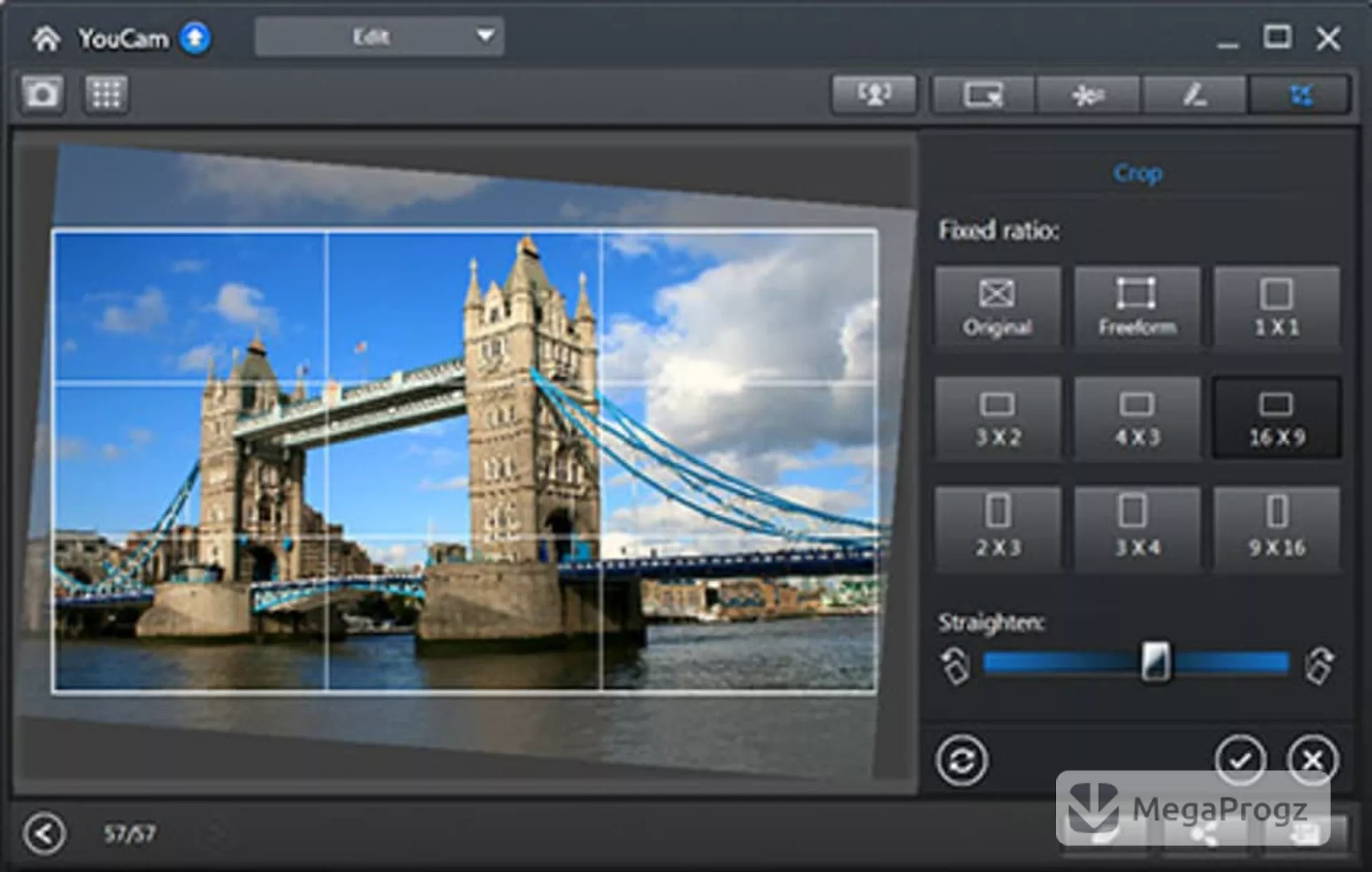Select the frames and scenes tab
Viewport: 1372px width, 872px height.
983,94
